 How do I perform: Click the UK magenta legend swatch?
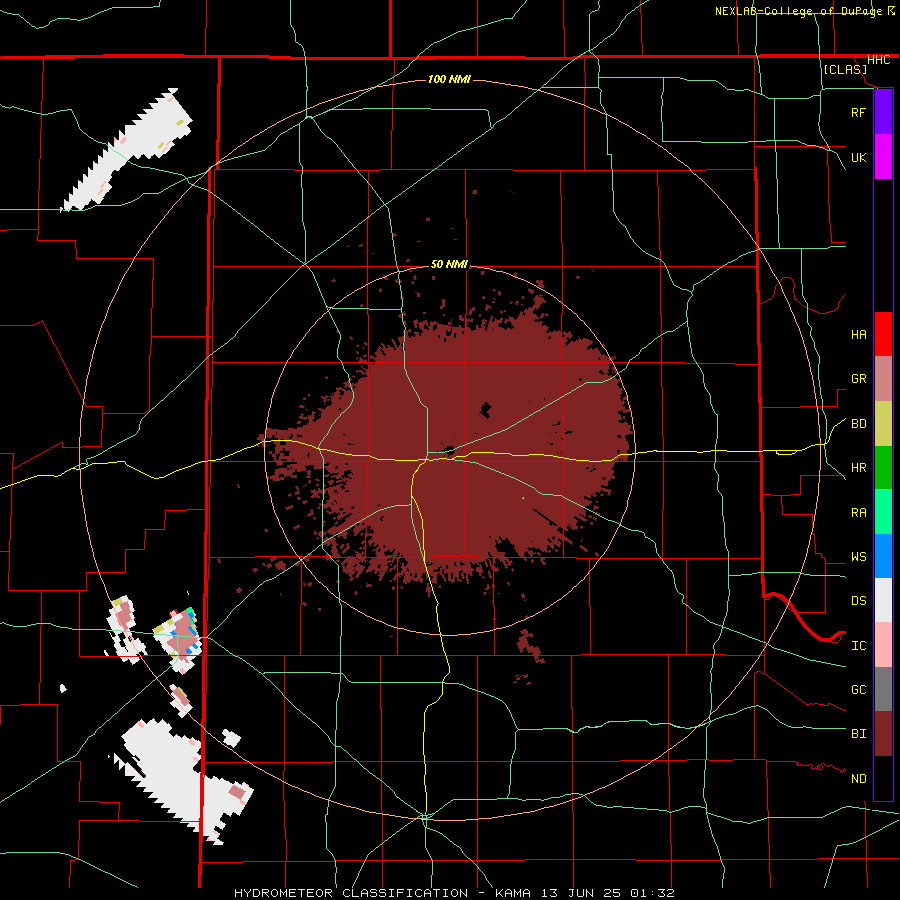point(883,157)
